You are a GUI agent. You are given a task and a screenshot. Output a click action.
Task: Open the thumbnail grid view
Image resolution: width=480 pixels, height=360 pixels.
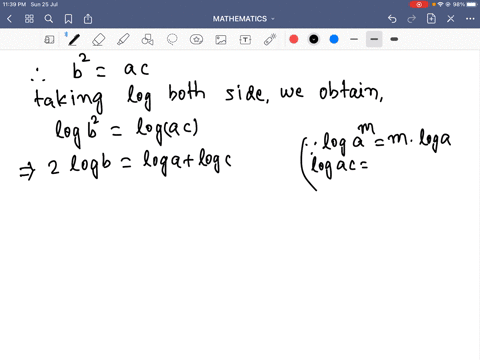point(29,19)
